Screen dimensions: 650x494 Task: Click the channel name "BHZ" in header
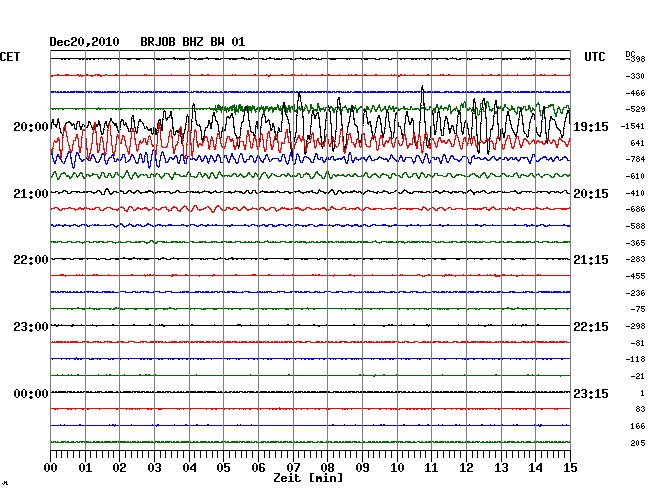click(193, 42)
